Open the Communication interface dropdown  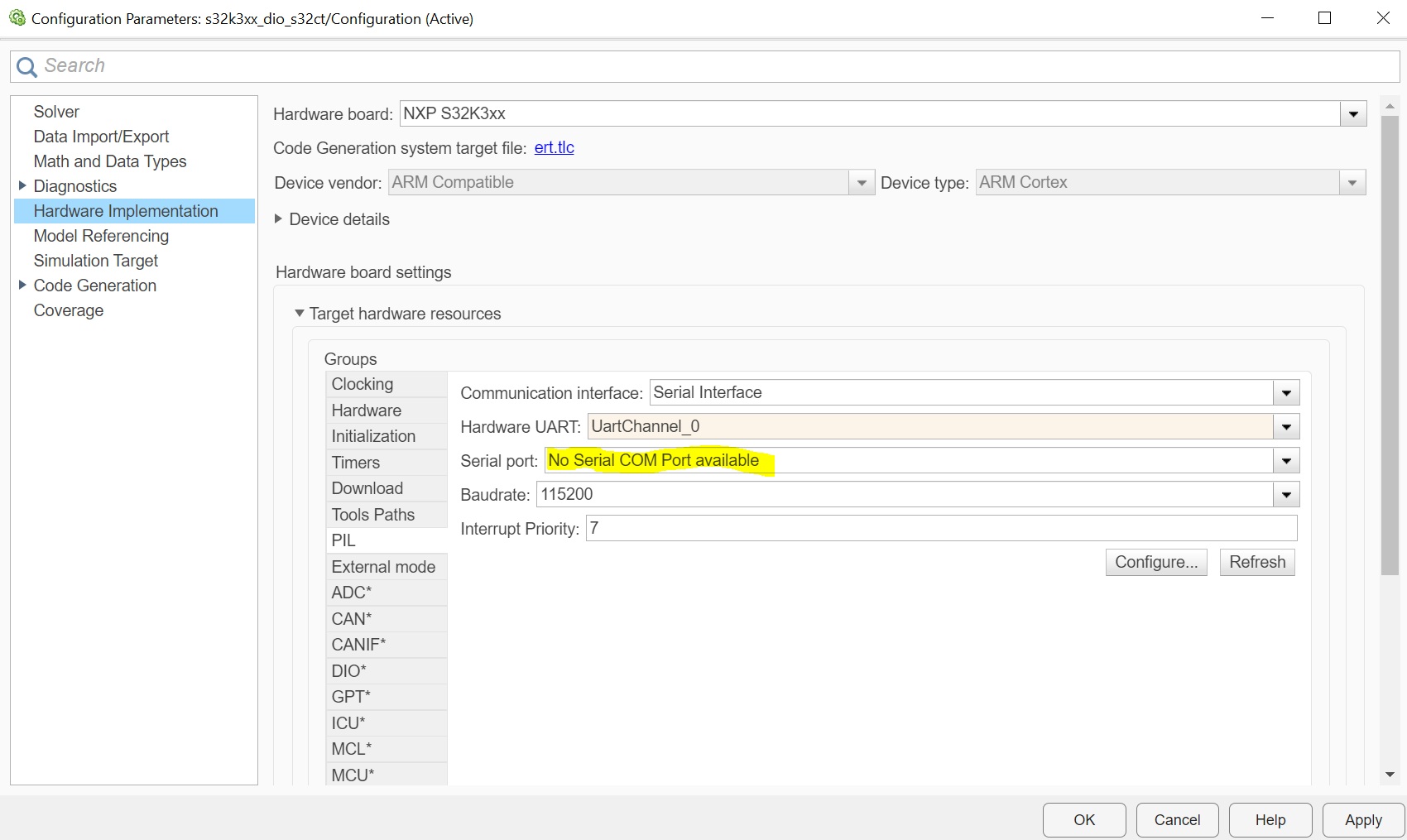(1285, 392)
